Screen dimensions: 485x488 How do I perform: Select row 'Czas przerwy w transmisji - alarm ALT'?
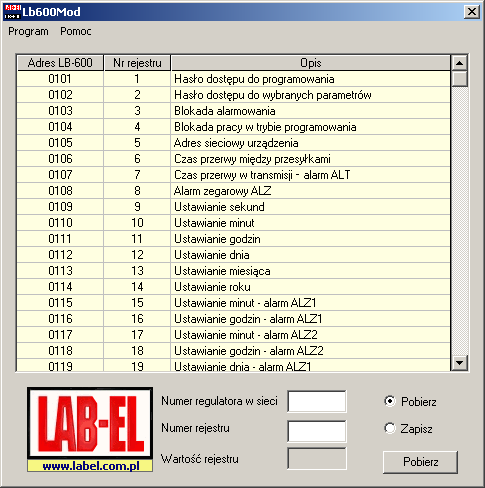coord(233,175)
